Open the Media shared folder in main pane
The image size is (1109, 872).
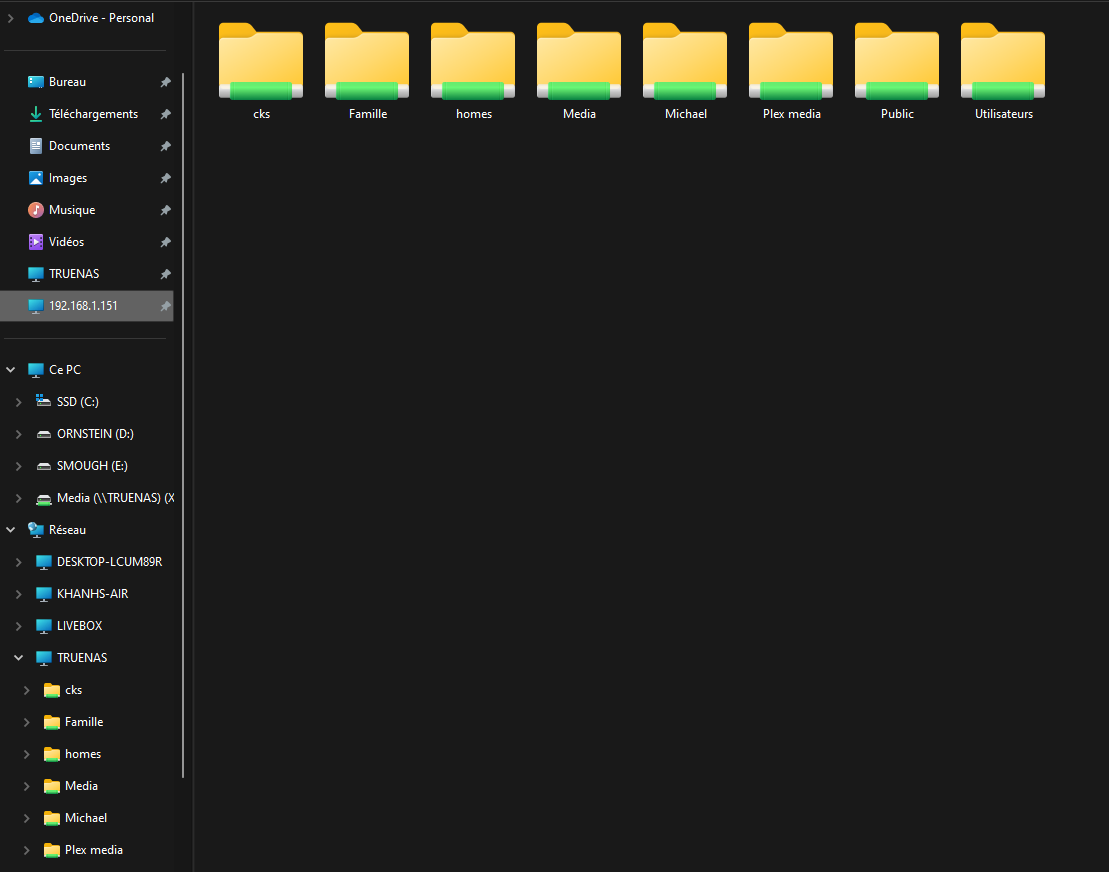(x=579, y=63)
